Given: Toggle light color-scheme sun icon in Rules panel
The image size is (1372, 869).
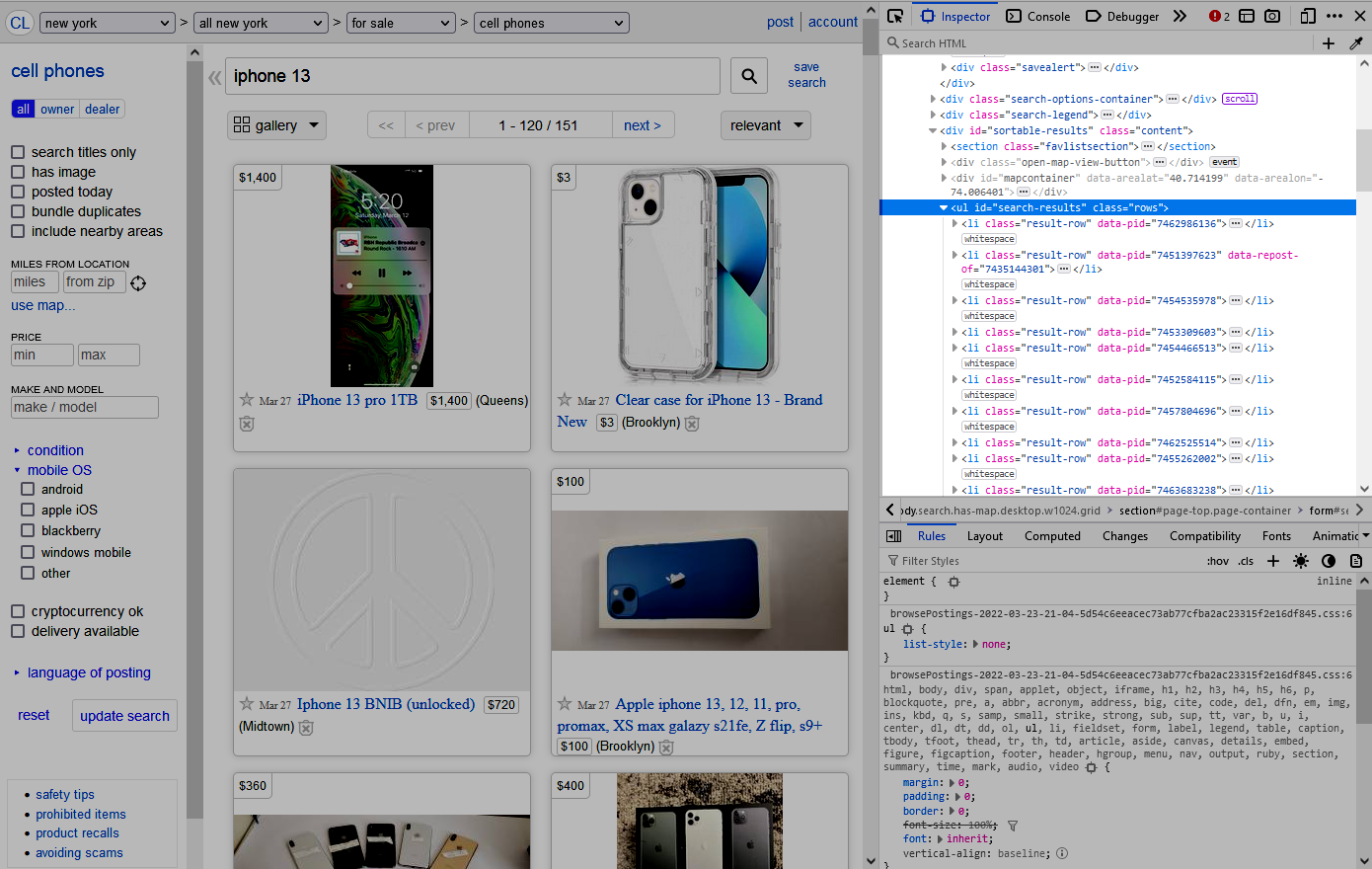Looking at the screenshot, I should point(1300,560).
